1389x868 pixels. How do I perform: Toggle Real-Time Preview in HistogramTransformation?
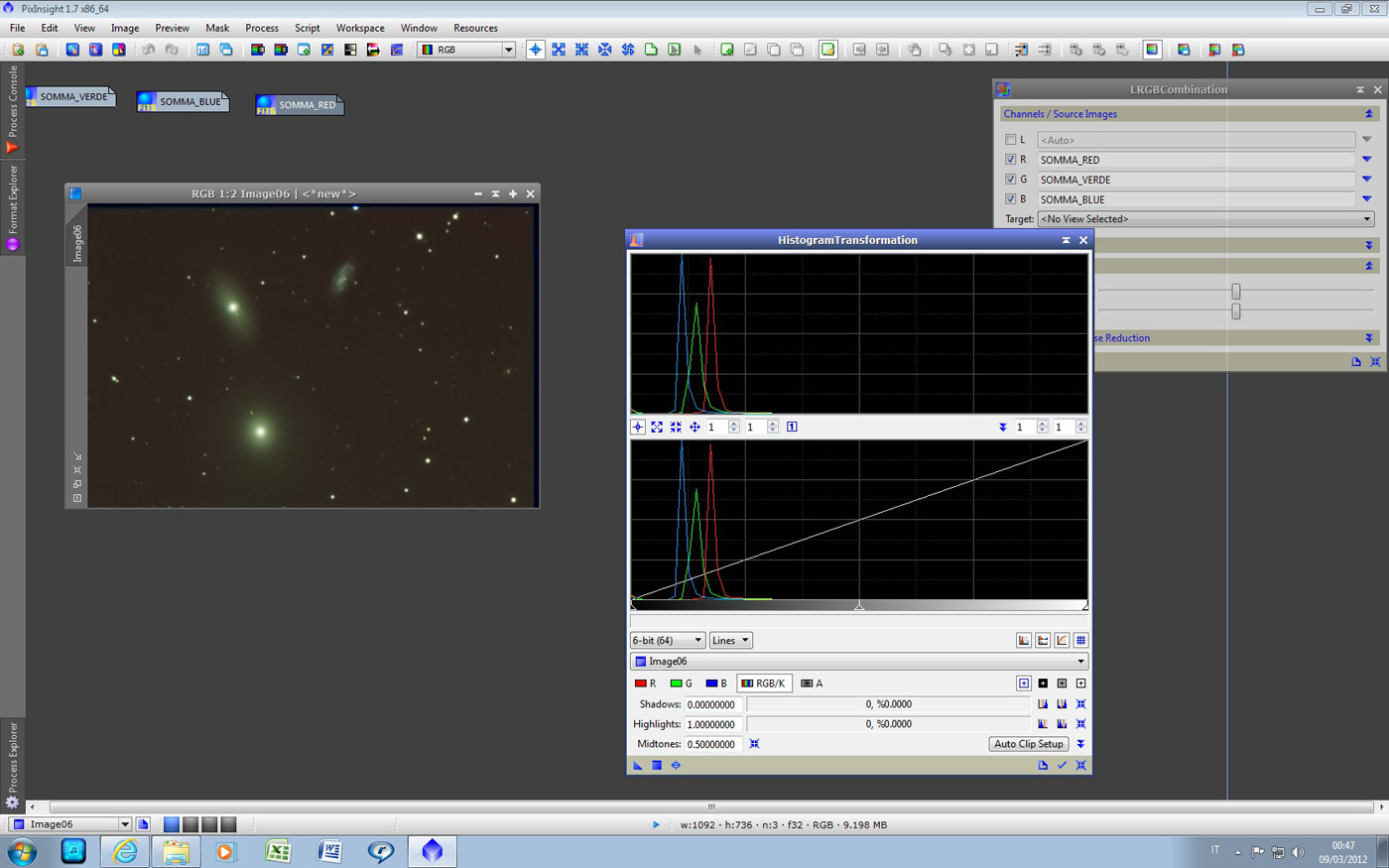point(676,765)
